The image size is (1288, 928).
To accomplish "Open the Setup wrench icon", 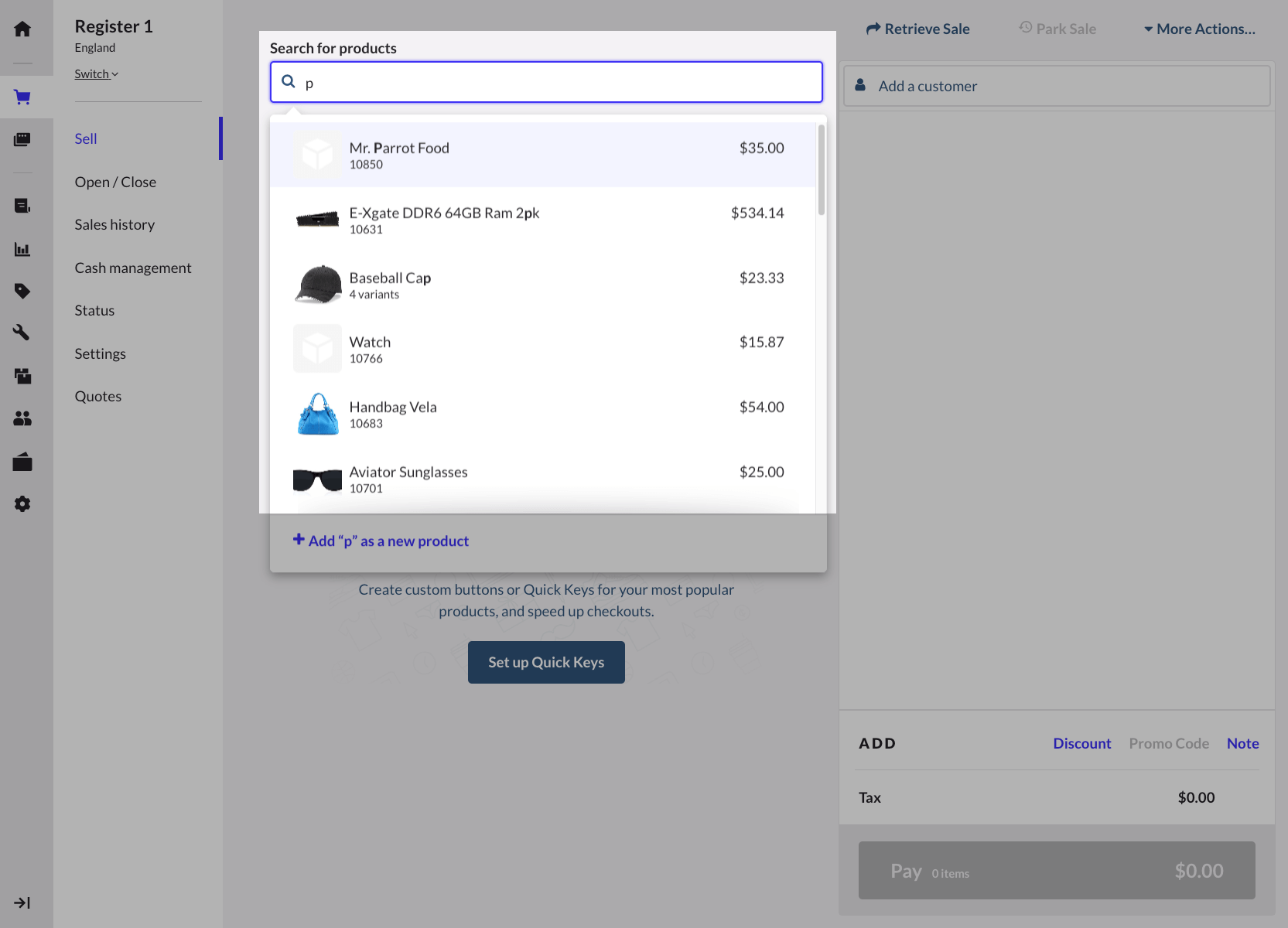I will click(22, 333).
